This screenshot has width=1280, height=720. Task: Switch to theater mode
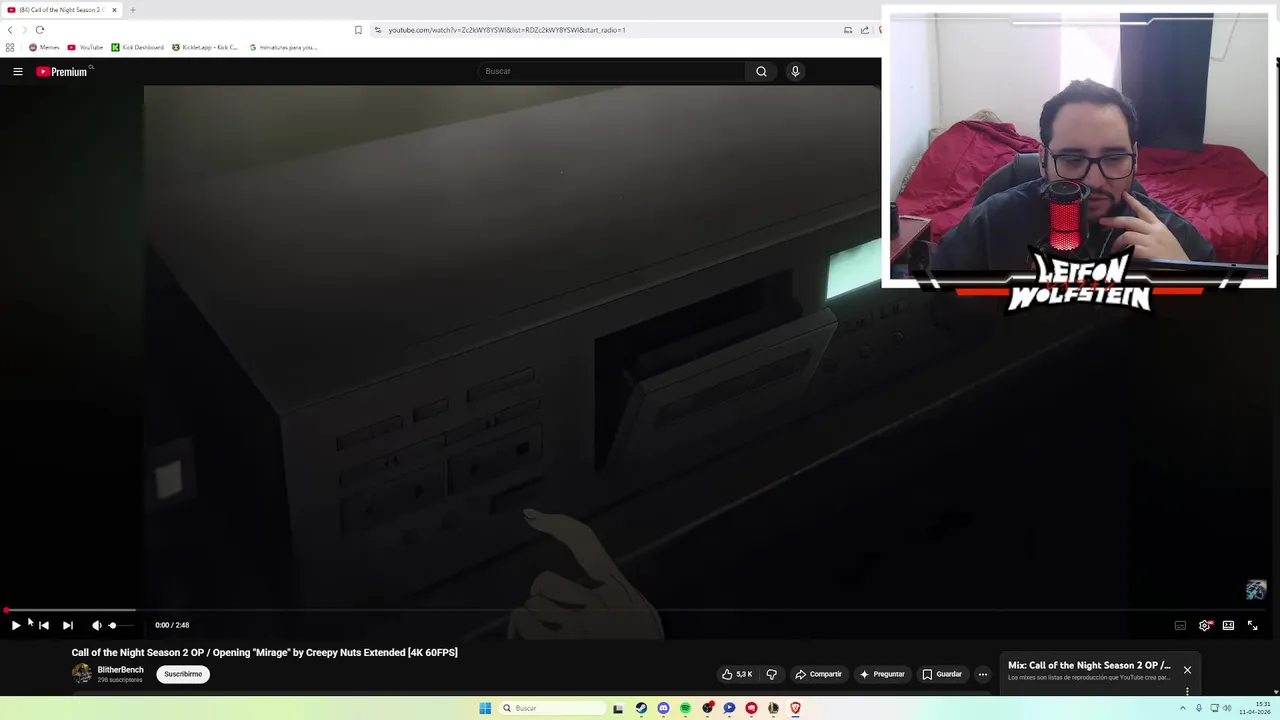coord(1228,625)
